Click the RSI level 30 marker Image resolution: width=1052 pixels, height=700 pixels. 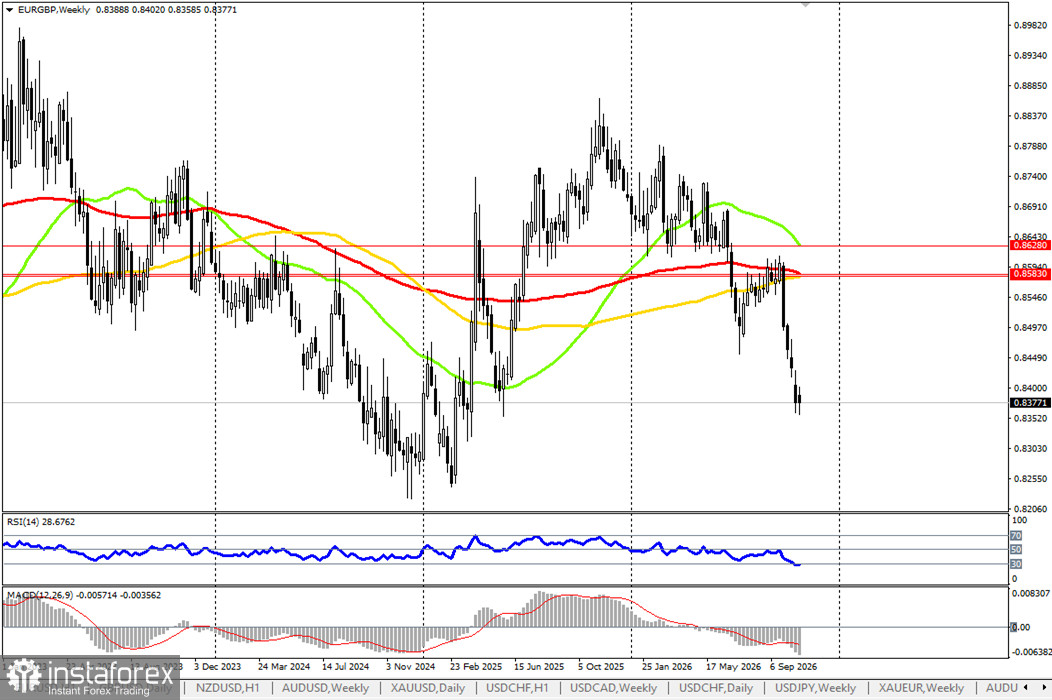tap(1016, 564)
